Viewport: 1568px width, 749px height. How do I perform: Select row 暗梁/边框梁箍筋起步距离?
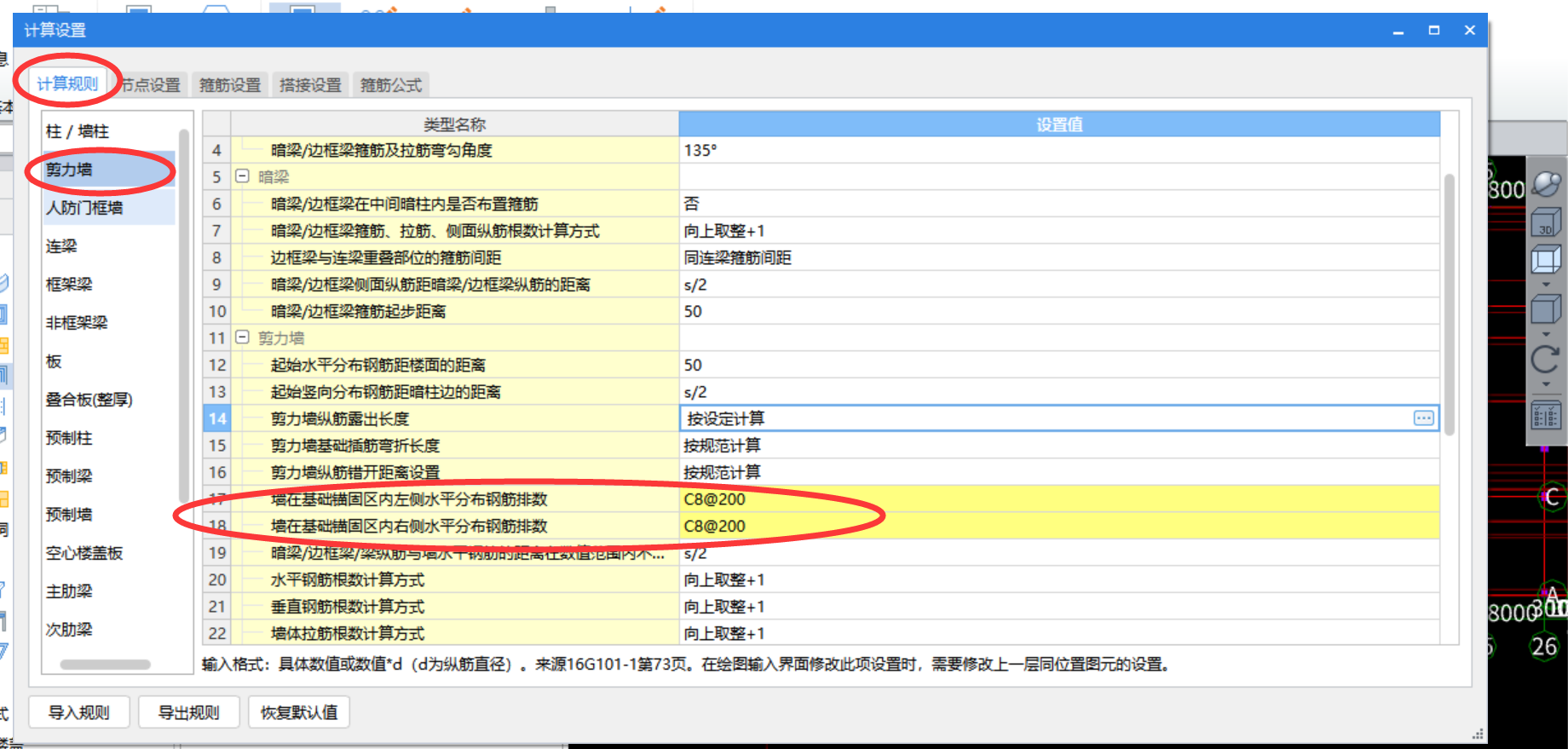[x=455, y=311]
